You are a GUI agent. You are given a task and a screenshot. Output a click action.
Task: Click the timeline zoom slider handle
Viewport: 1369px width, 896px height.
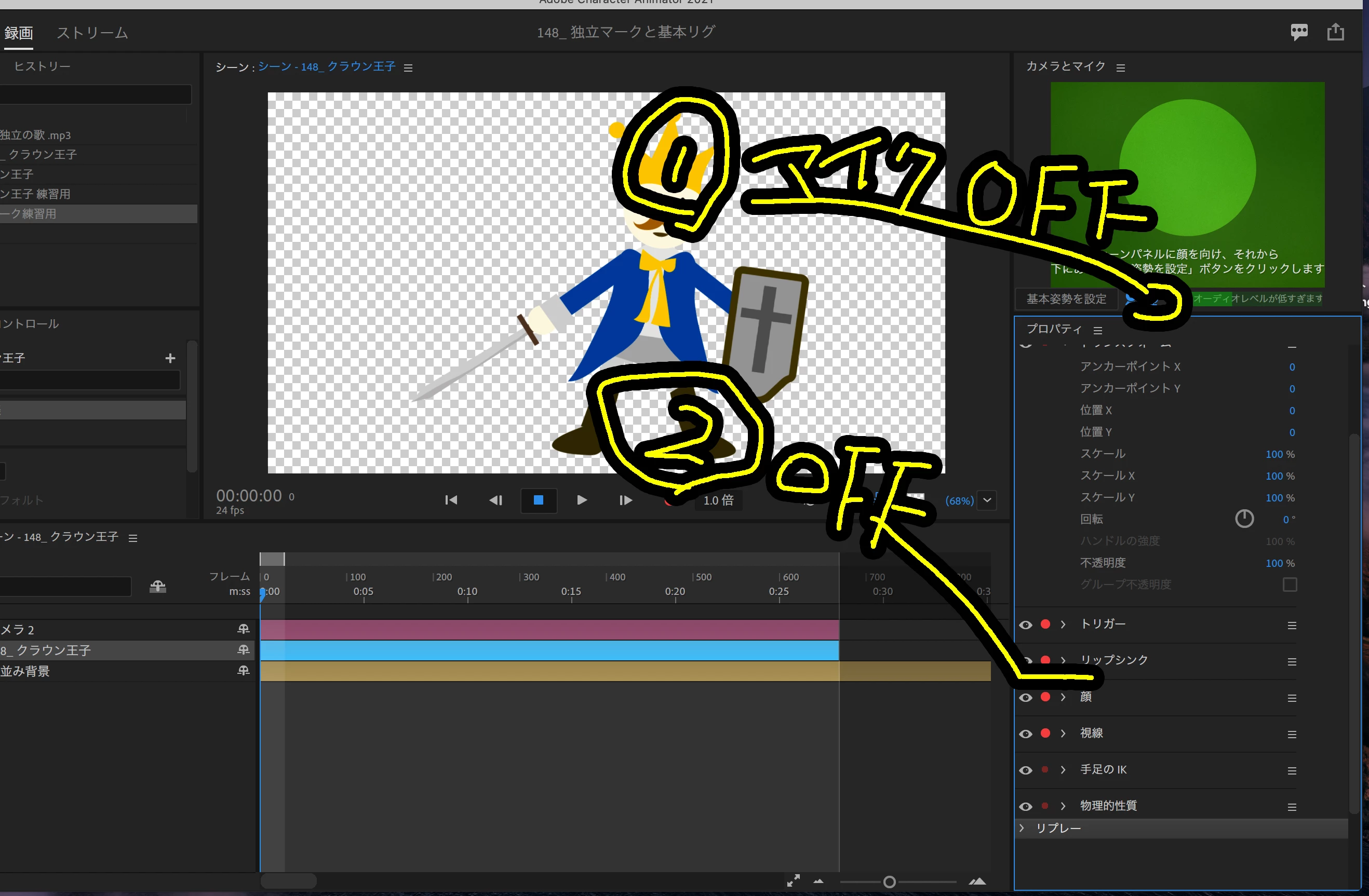889,881
